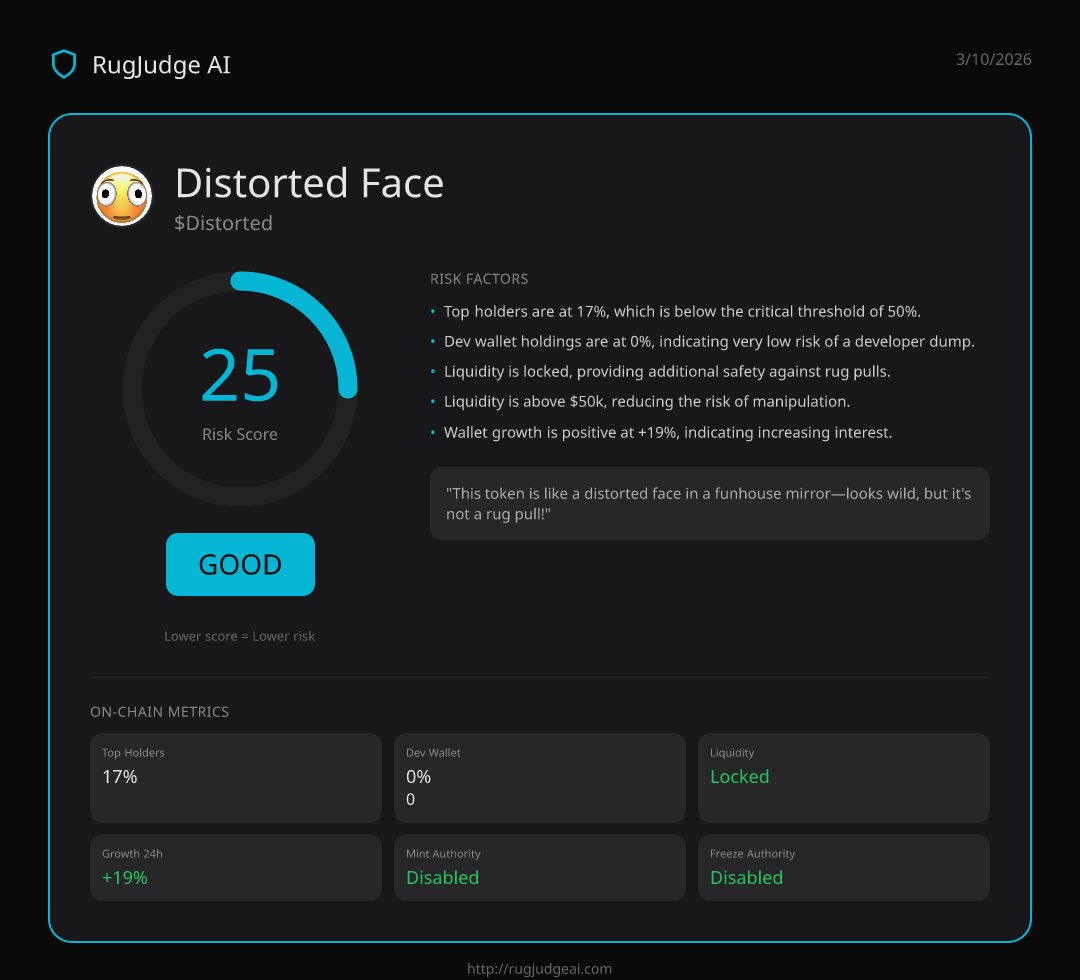
Task: Click the RugJudge AI shield logo
Action: 64,64
